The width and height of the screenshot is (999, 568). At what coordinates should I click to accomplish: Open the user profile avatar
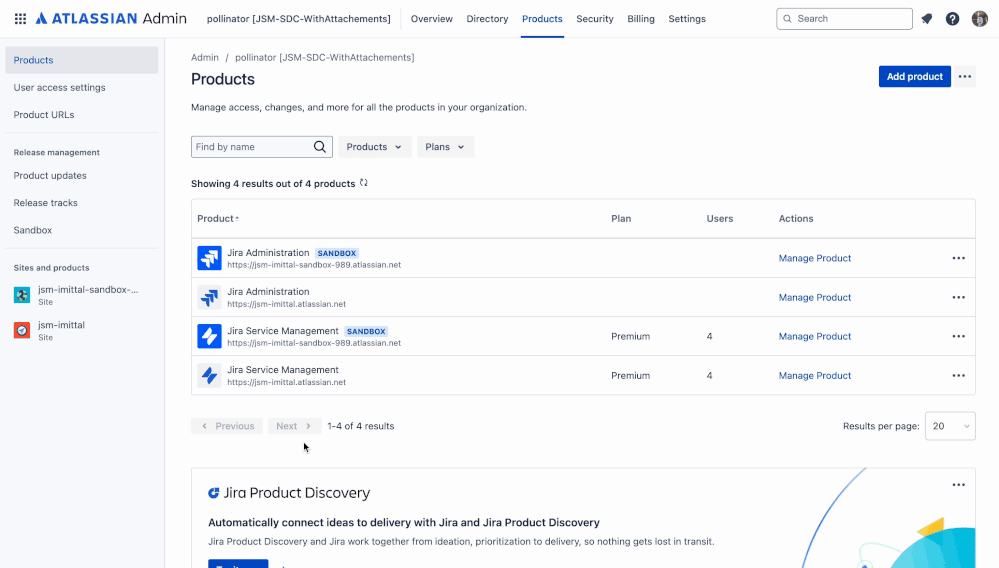(x=980, y=19)
